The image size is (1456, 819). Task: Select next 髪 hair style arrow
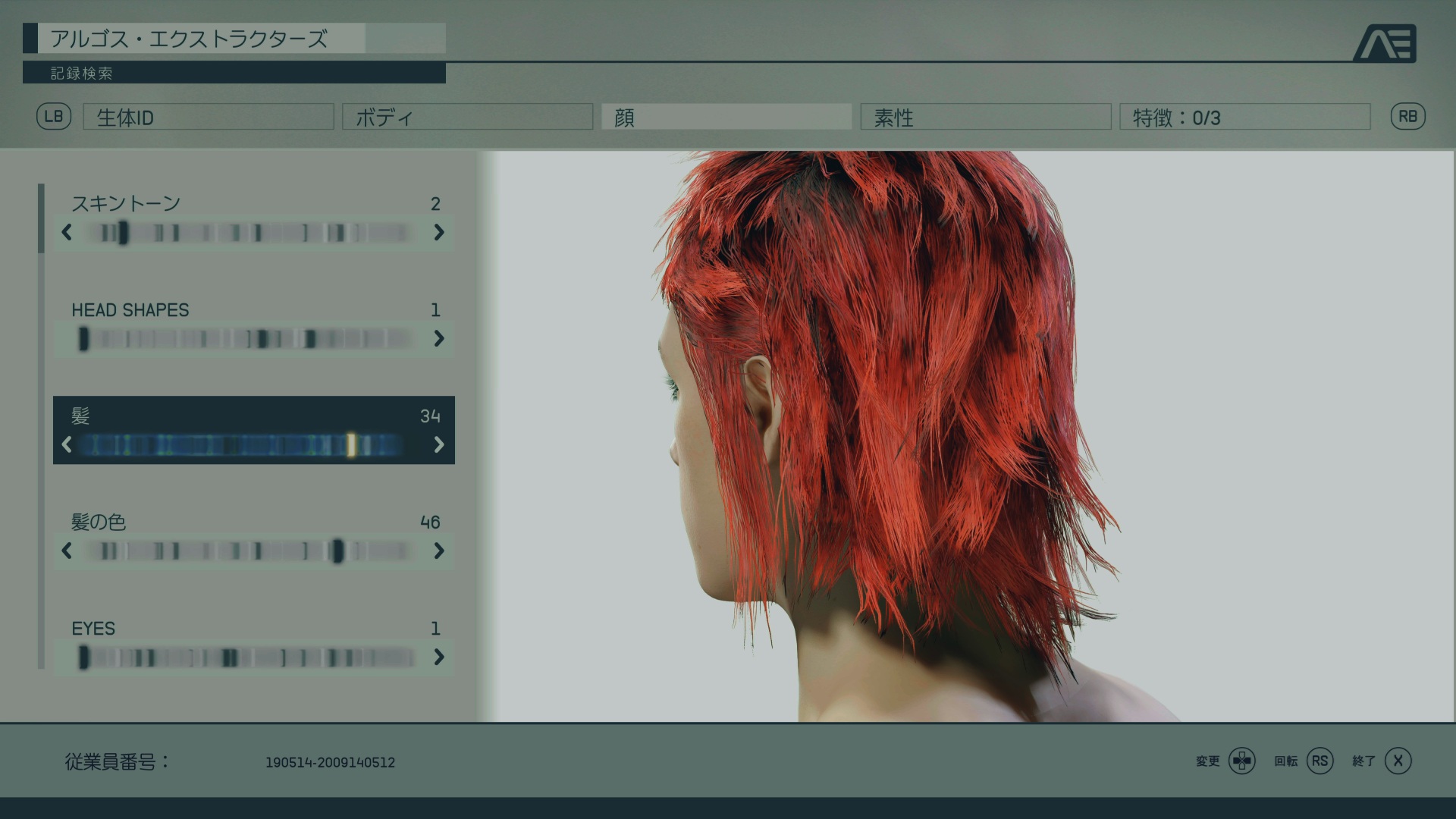[x=439, y=445]
